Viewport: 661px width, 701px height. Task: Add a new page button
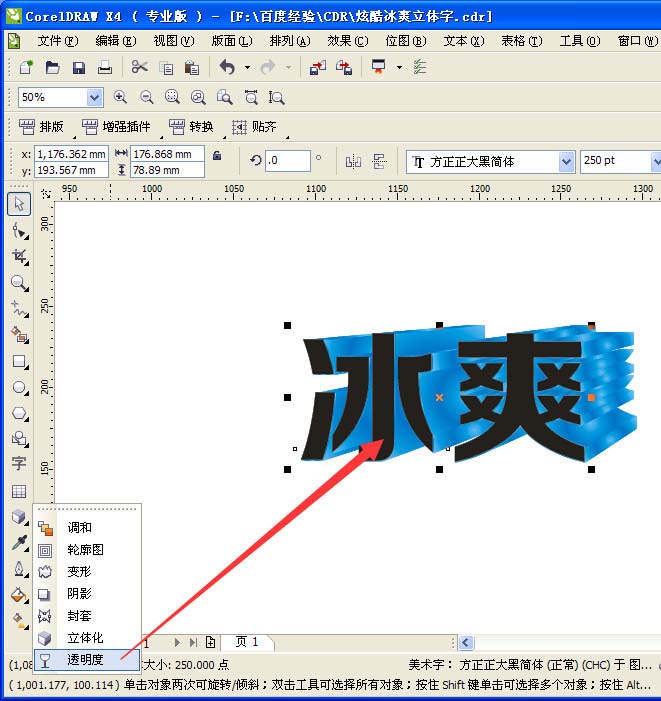click(210, 642)
